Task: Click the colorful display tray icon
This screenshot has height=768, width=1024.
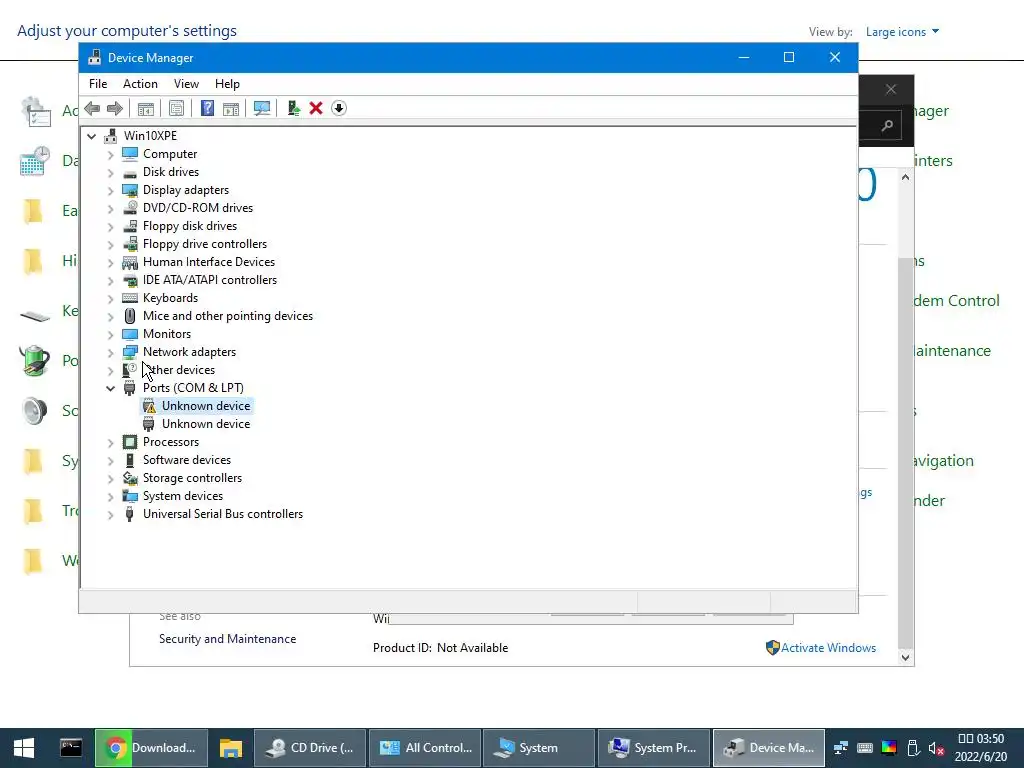Action: (889, 748)
